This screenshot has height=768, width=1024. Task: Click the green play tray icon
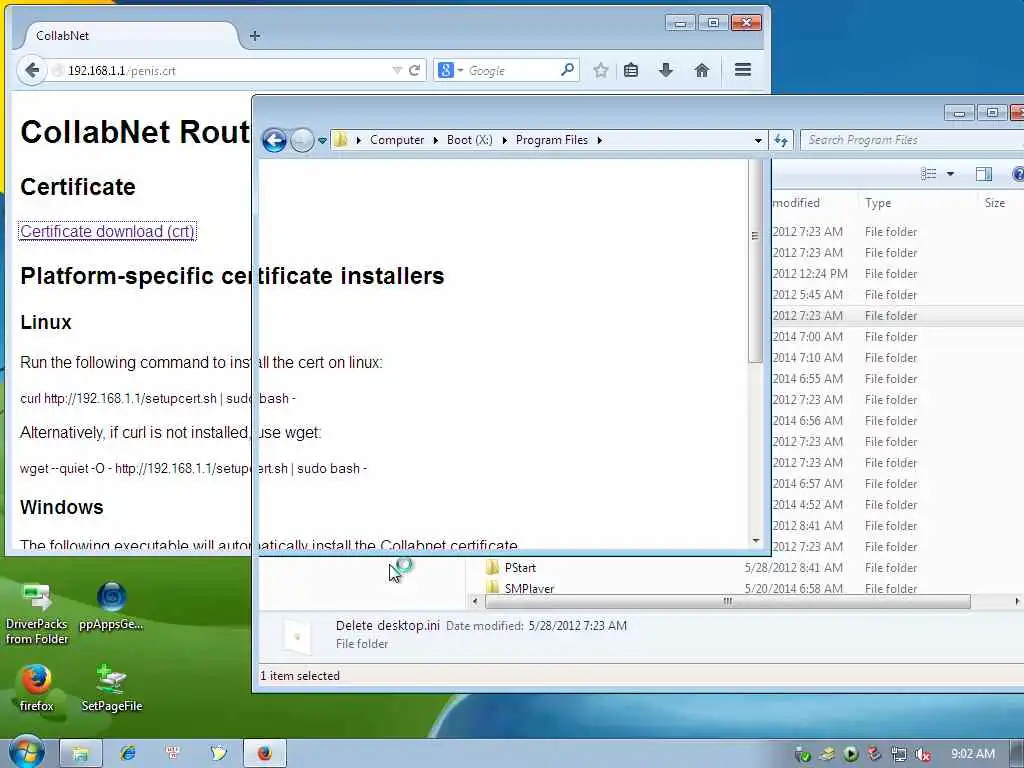click(x=850, y=754)
